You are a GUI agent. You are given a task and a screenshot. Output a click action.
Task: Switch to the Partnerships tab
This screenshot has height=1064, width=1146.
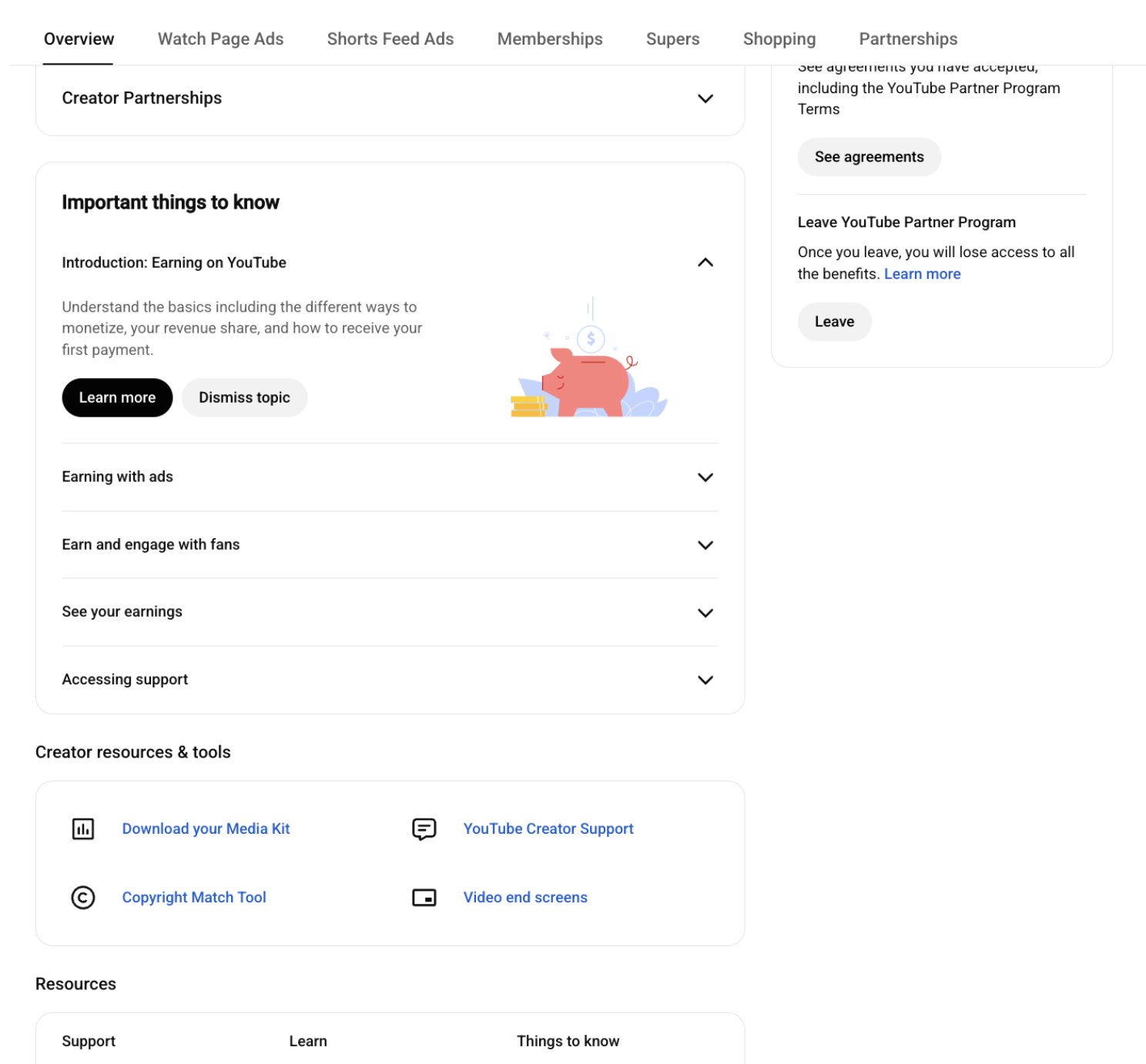click(x=908, y=38)
